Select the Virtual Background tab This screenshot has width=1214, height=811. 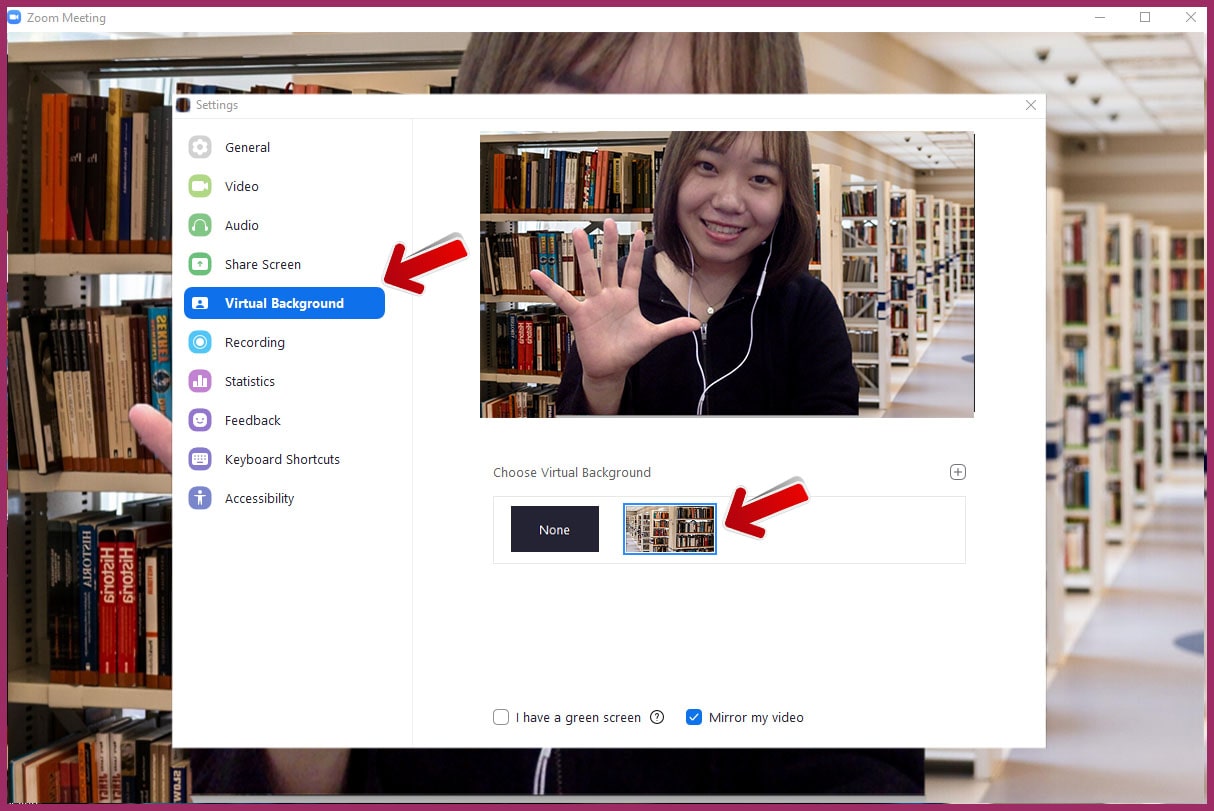click(284, 303)
